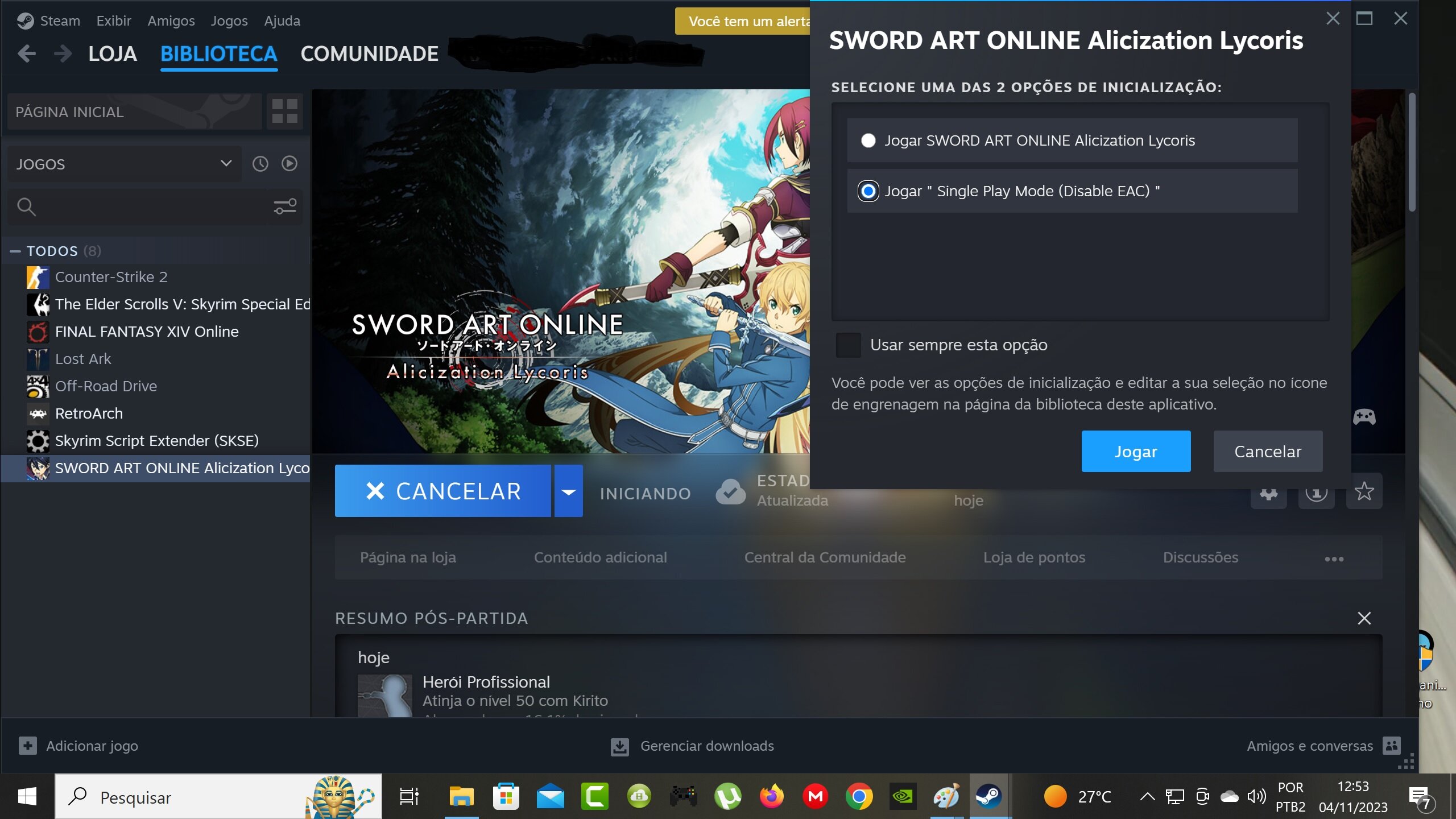Click the controller support icon
The height and width of the screenshot is (819, 1456).
(1364, 417)
